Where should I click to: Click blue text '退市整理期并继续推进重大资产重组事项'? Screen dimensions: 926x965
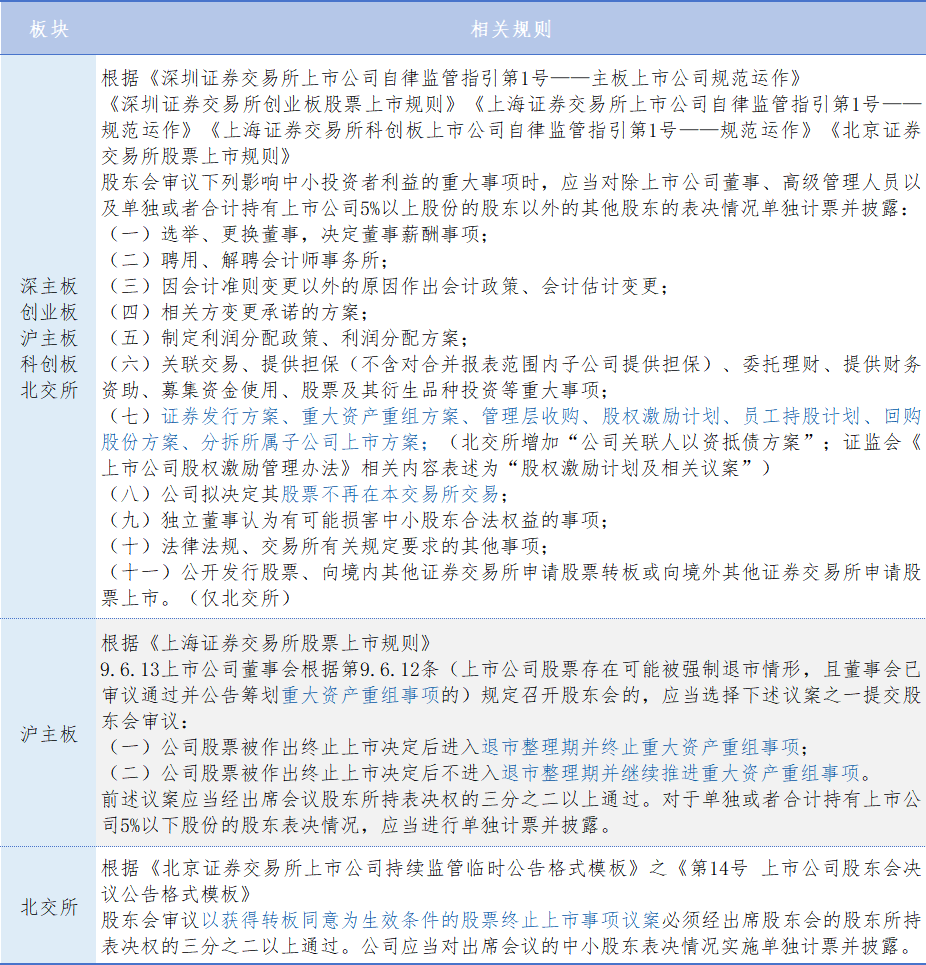681,772
